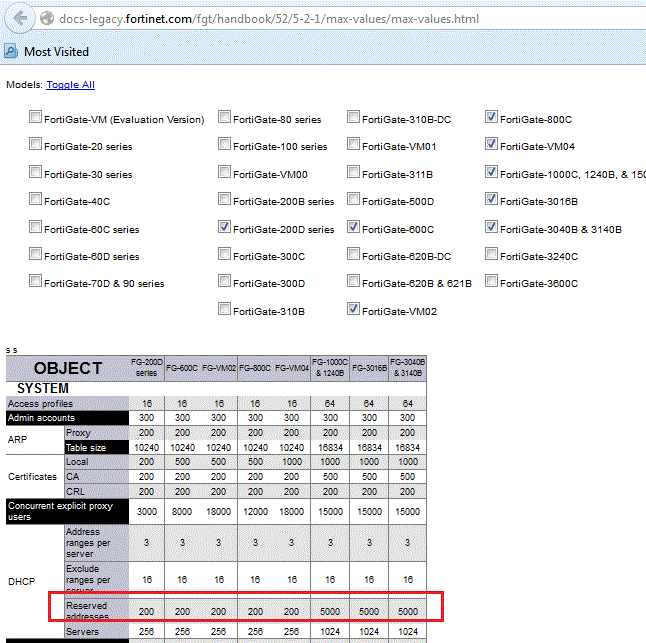Click the globe site identity icon
This screenshot has height=643, width=646.
tap(47, 18)
